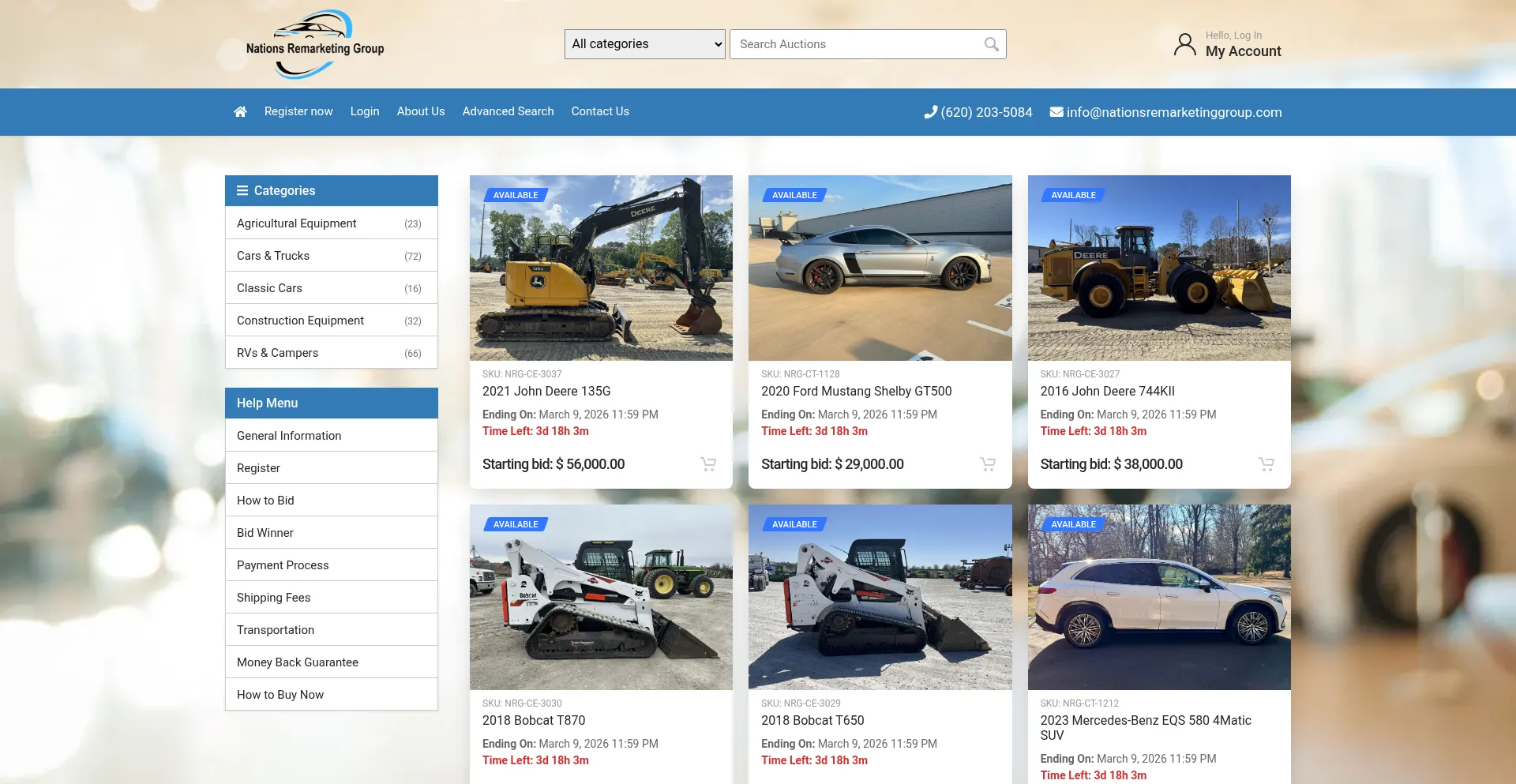This screenshot has height=784, width=1516.
Task: Click the Help Menu header
Action: (x=332, y=403)
